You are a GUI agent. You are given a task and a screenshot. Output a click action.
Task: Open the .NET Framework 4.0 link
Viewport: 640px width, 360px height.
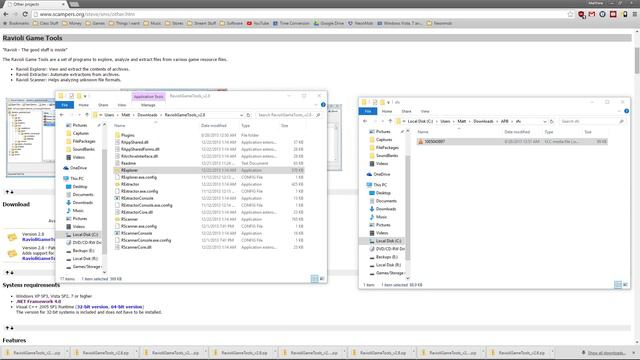(38, 302)
